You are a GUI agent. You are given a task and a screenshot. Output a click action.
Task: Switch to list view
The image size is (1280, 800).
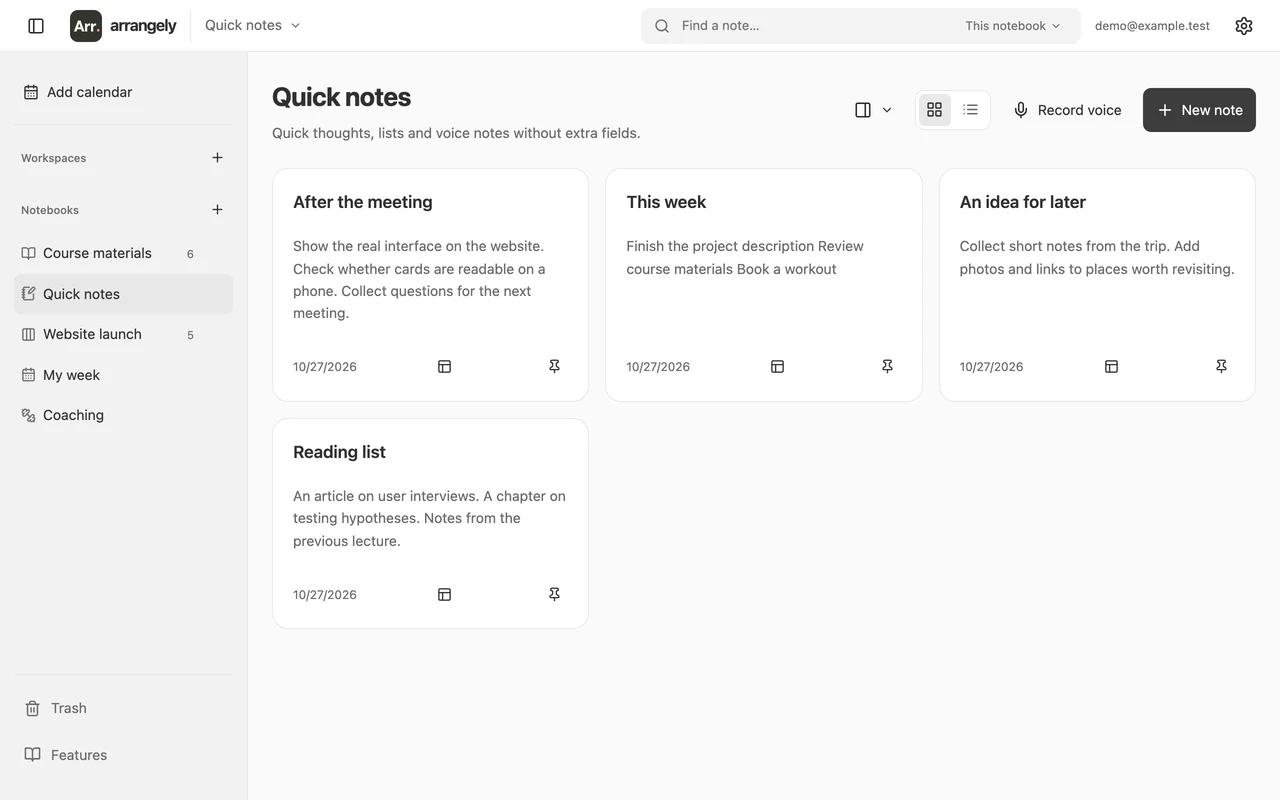point(970,110)
